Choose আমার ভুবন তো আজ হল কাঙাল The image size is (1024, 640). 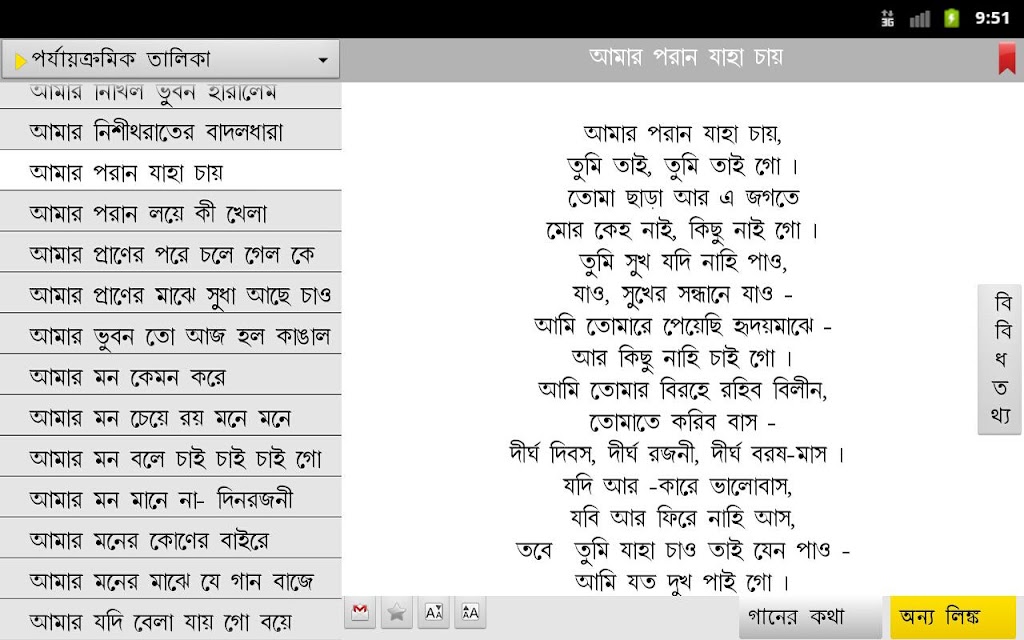170,334
